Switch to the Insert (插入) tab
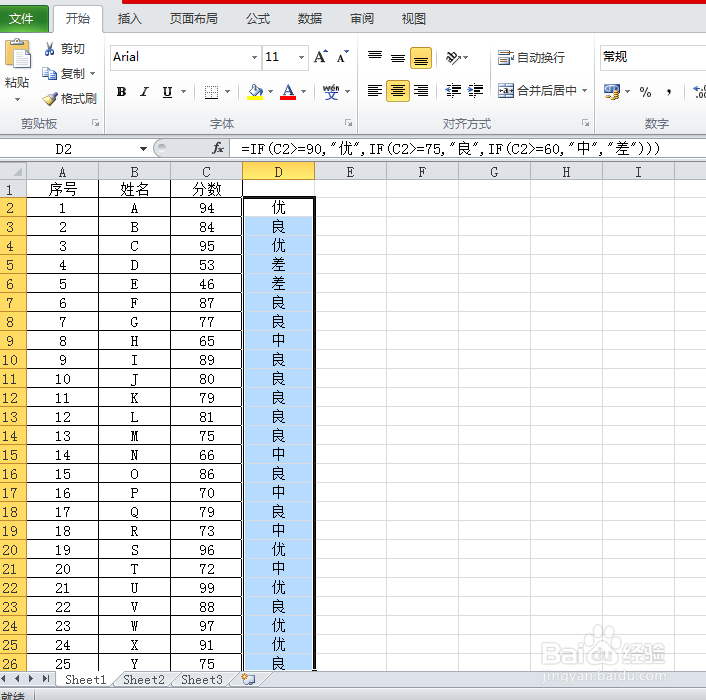Screen dimensions: 706x700 [129, 19]
